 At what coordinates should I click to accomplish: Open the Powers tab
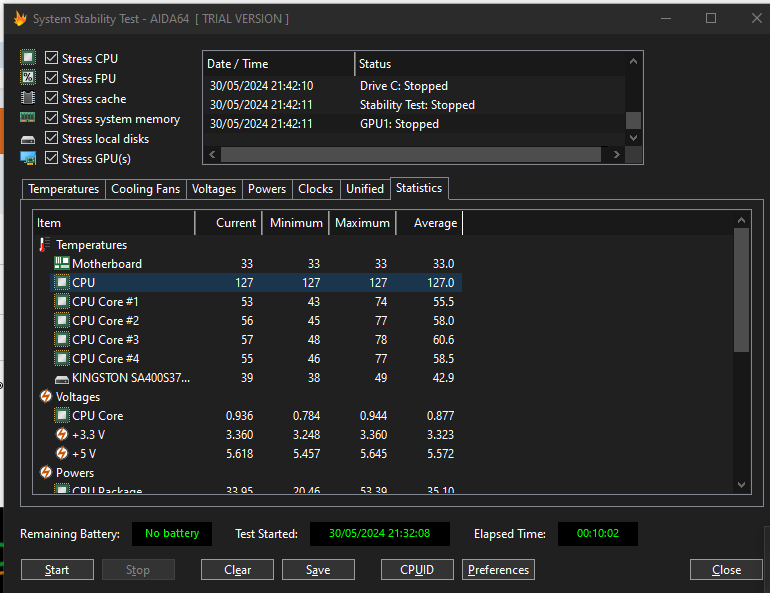click(x=267, y=189)
